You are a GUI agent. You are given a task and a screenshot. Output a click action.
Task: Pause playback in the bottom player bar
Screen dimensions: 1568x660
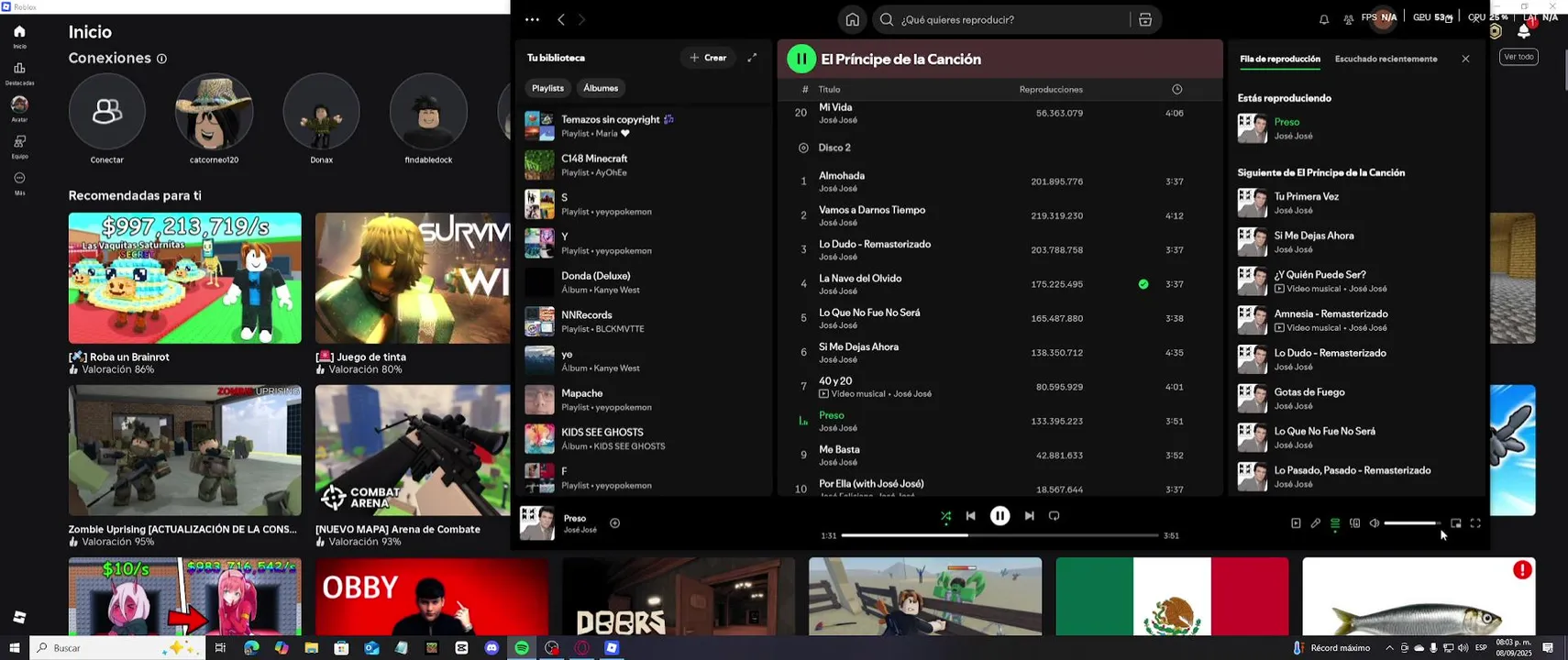[999, 516]
